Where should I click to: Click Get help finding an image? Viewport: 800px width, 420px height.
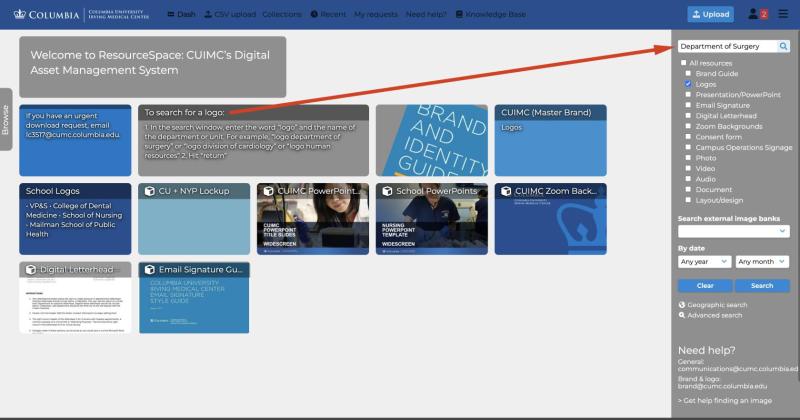tap(724, 401)
